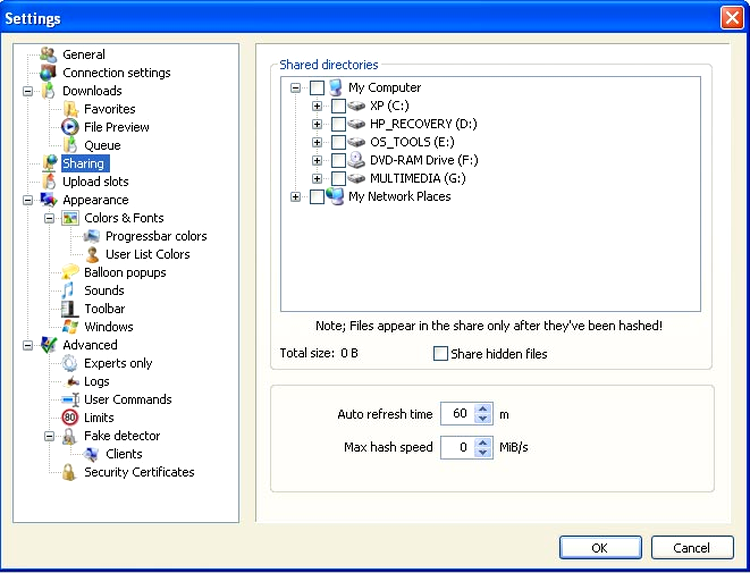Click the Balloon popups speech bubble icon
The image size is (750, 573).
[x=70, y=273]
